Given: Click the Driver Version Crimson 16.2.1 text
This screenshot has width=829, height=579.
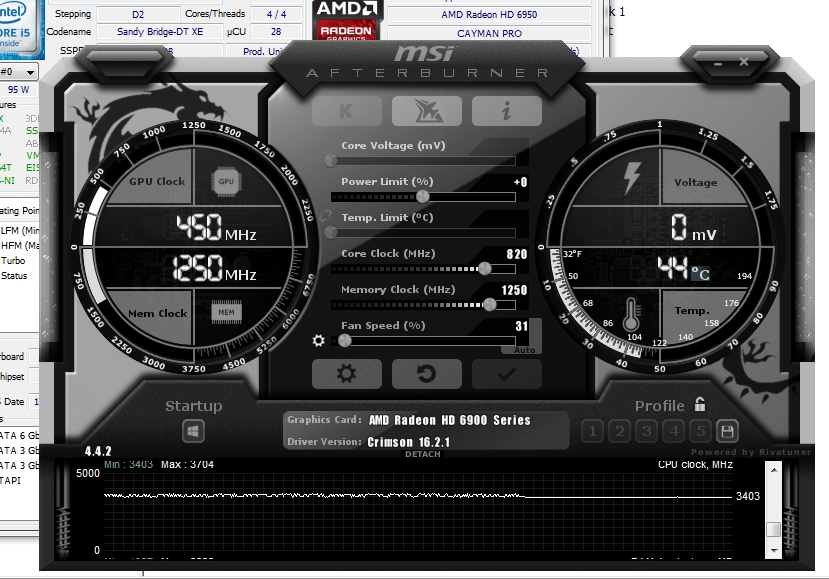Looking at the screenshot, I should click(408, 442).
